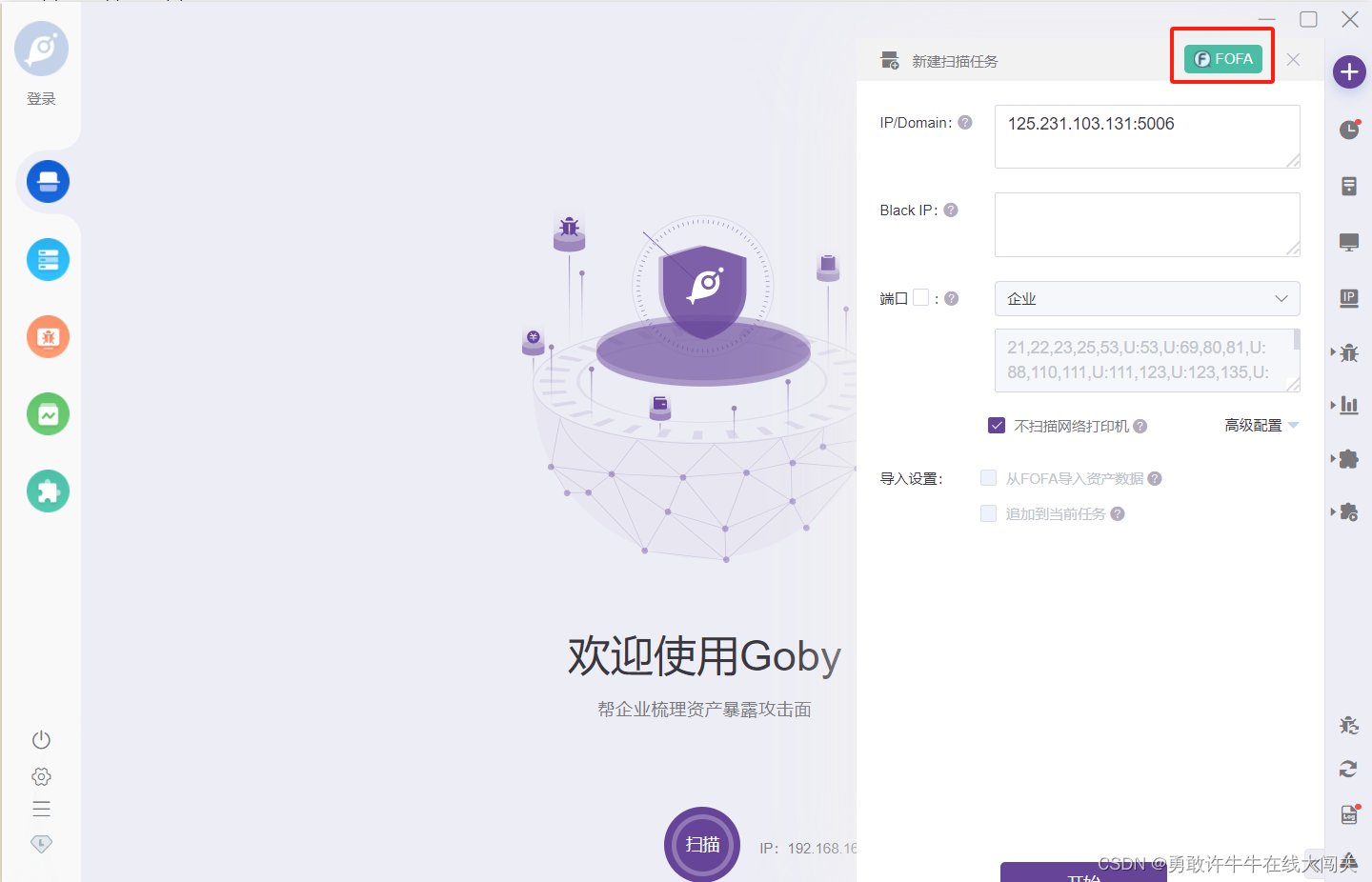Click the IP laptop icon on the right bar
The width and height of the screenshot is (1372, 882).
[1349, 298]
